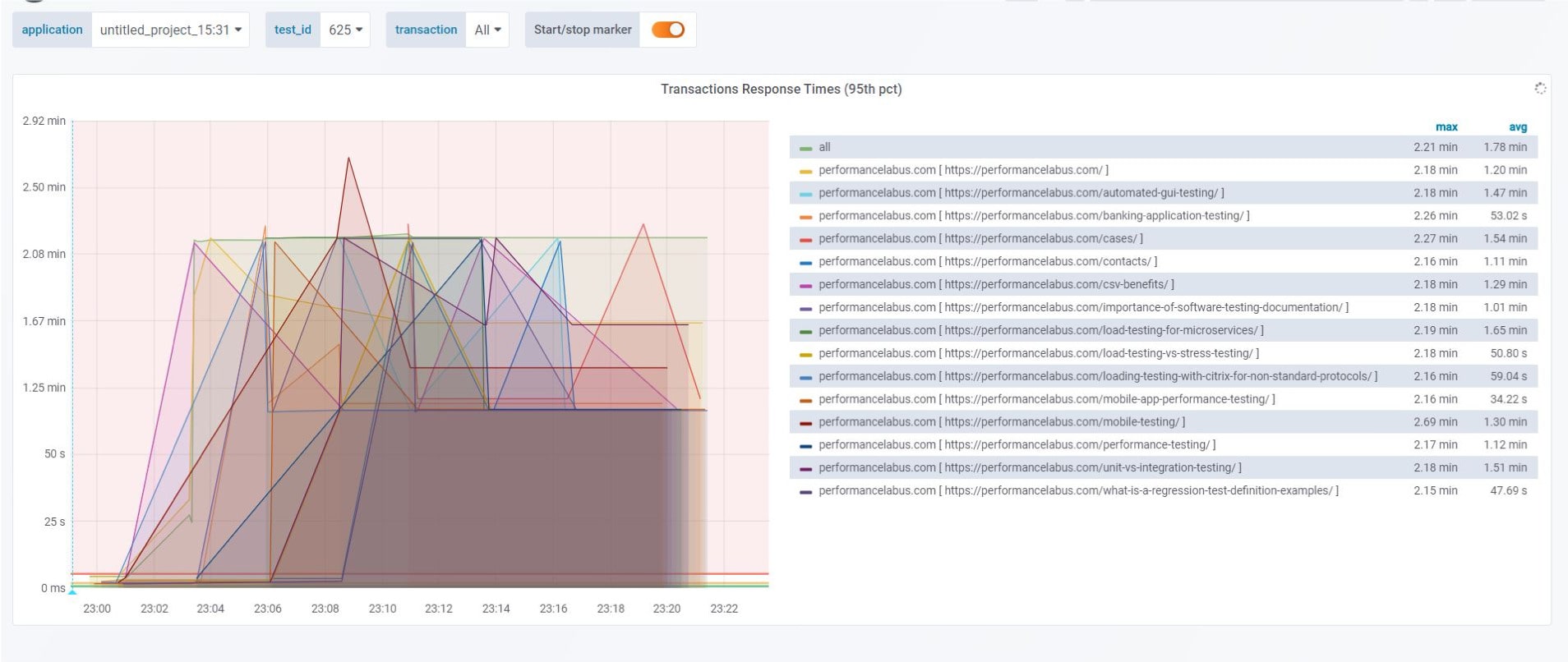Click color swatch of homepage series

click(805, 172)
